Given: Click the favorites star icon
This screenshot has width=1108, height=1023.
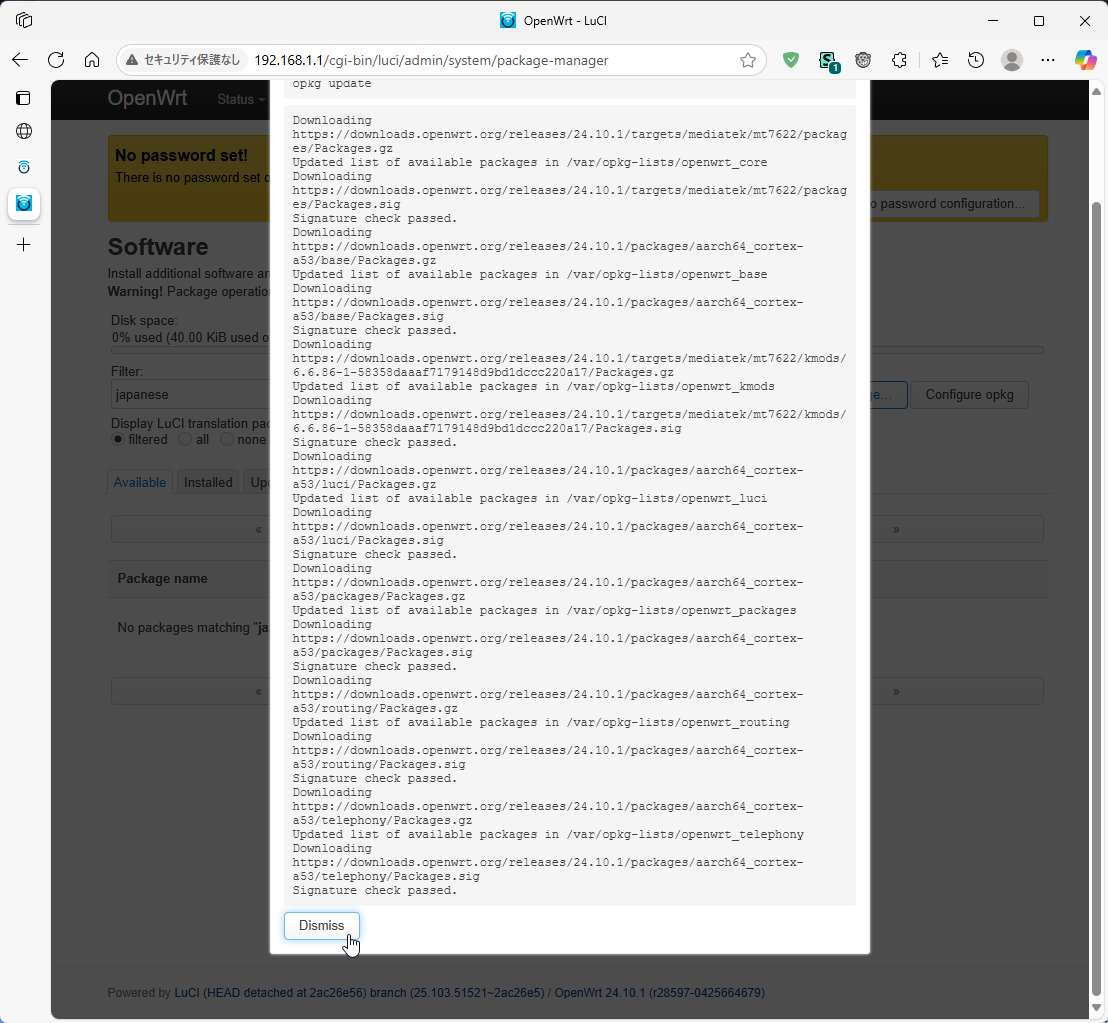Looking at the screenshot, I should 939,60.
